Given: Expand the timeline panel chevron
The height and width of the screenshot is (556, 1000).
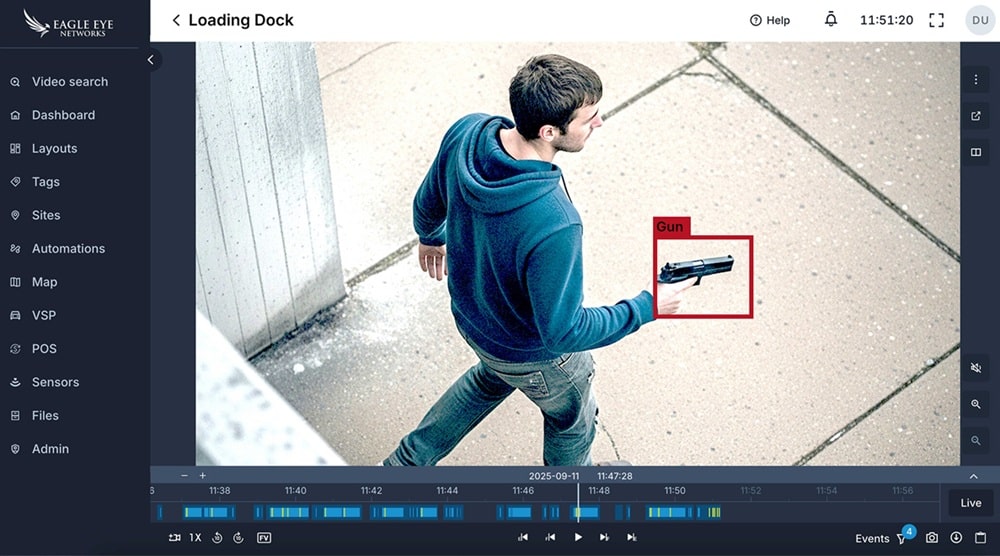Looking at the screenshot, I should [973, 476].
